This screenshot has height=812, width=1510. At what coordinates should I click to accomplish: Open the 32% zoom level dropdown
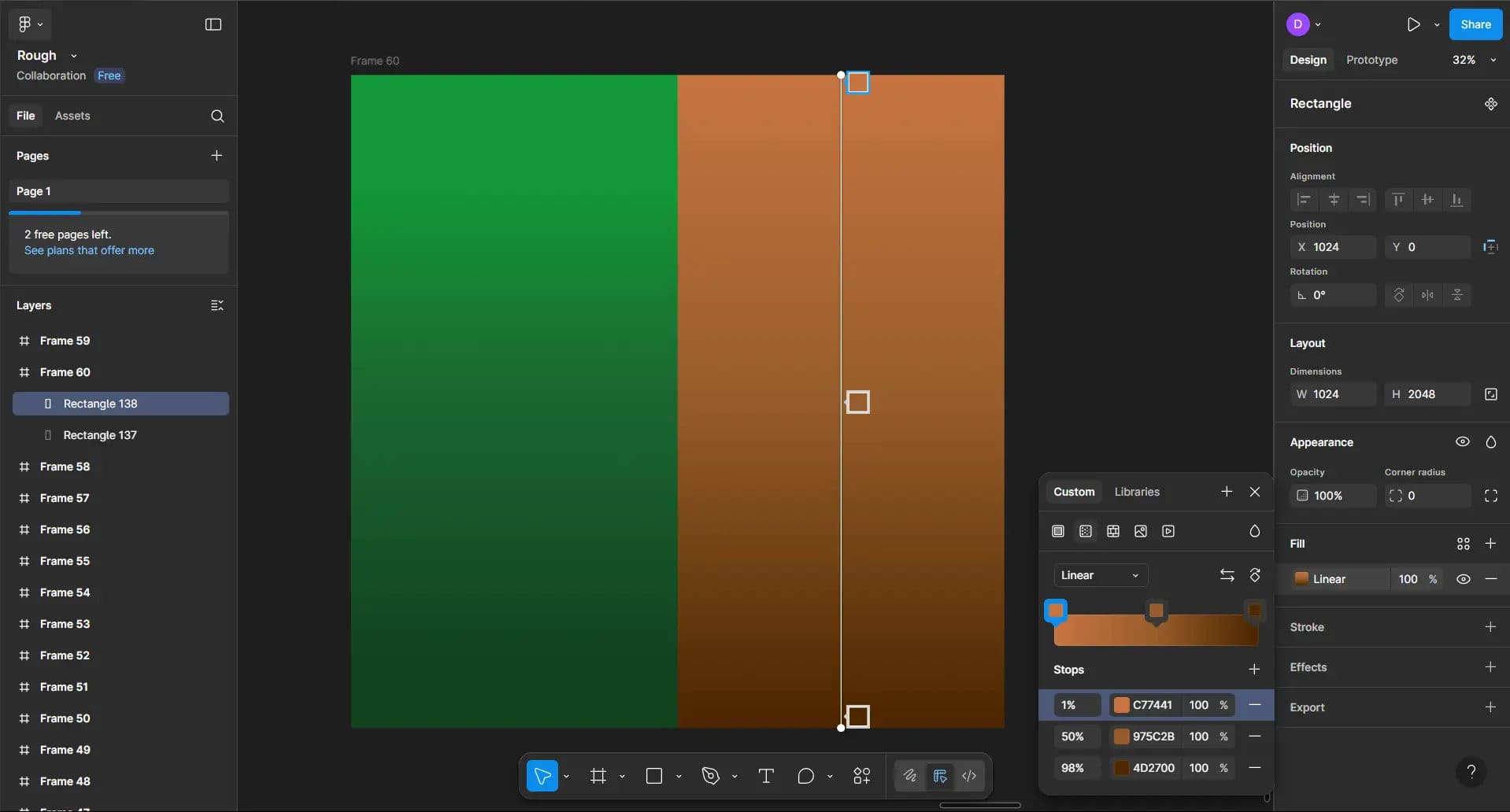click(x=1473, y=60)
